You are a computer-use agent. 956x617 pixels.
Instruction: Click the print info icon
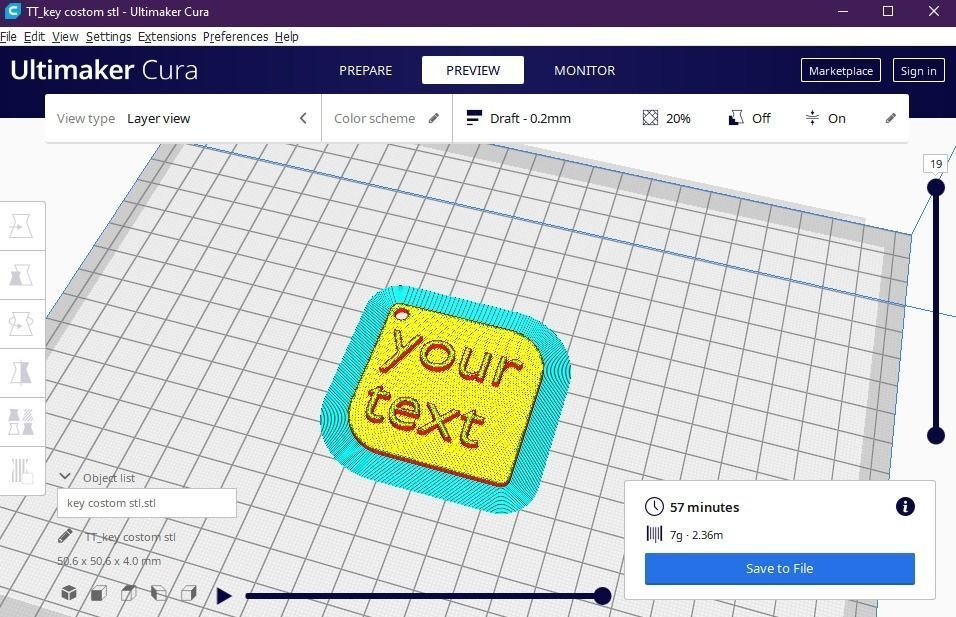tap(905, 506)
